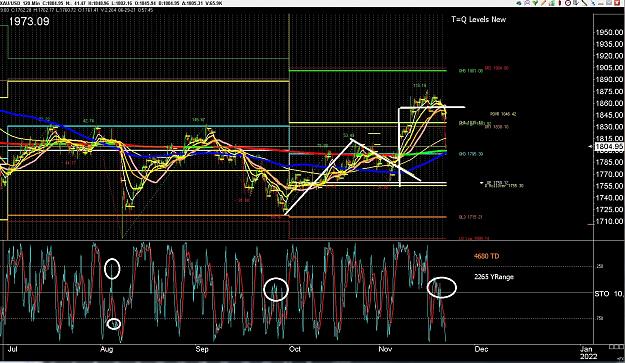The width and height of the screenshot is (625, 363).
Task: Click the round clock icon in top toolbar
Action: coord(568,3)
